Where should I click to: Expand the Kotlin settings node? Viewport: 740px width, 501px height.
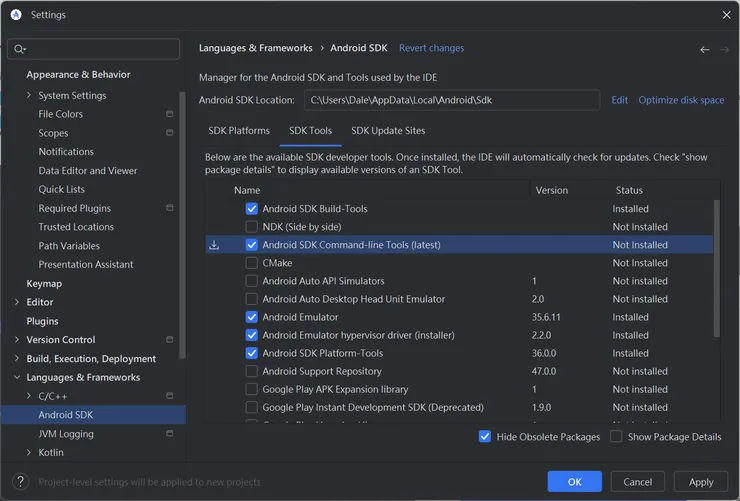tap(29, 453)
